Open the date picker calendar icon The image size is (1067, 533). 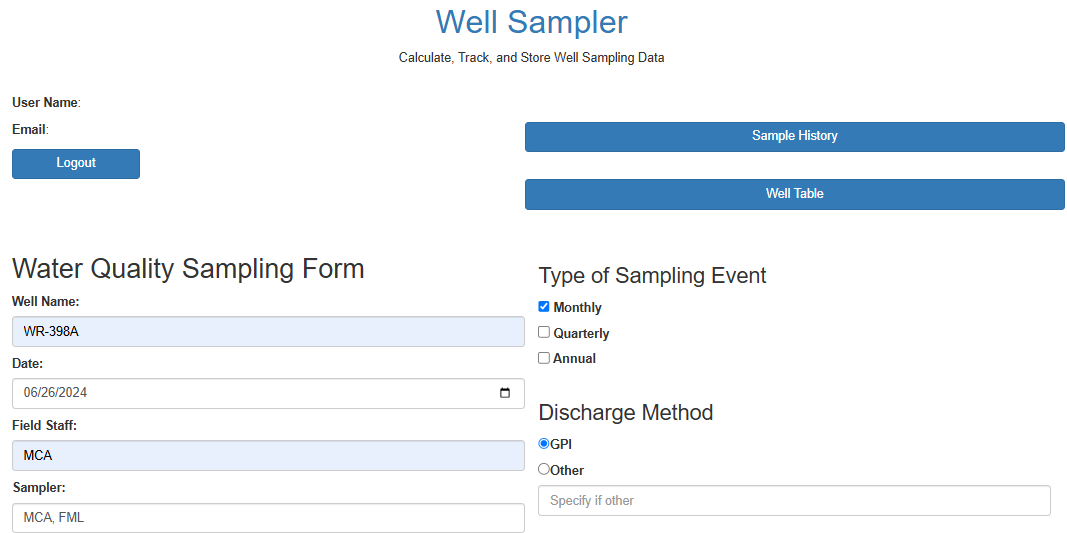point(505,393)
